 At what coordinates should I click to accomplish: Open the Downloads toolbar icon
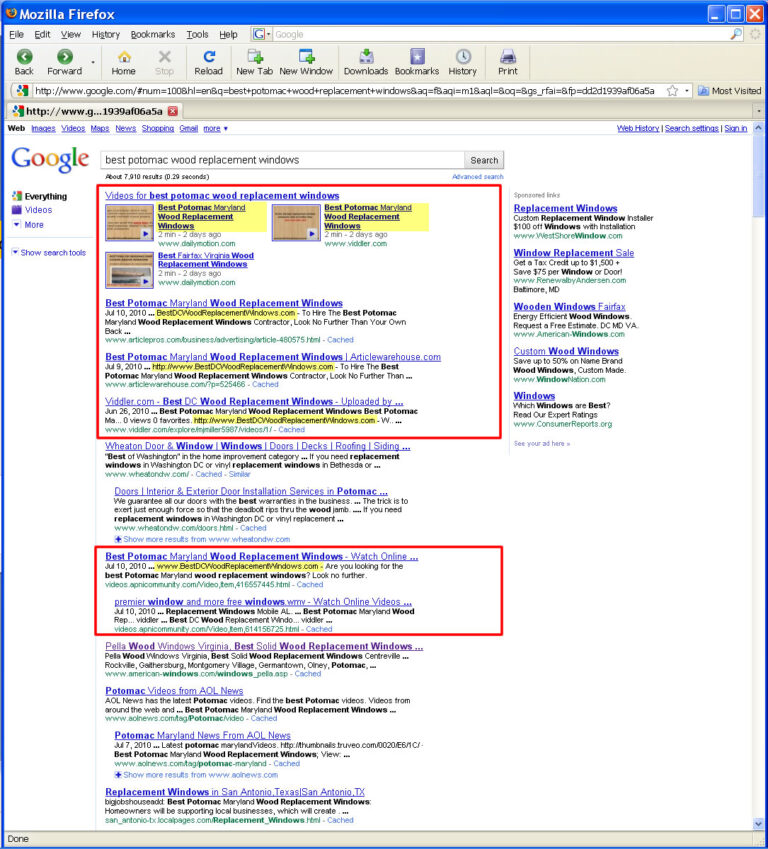366,56
